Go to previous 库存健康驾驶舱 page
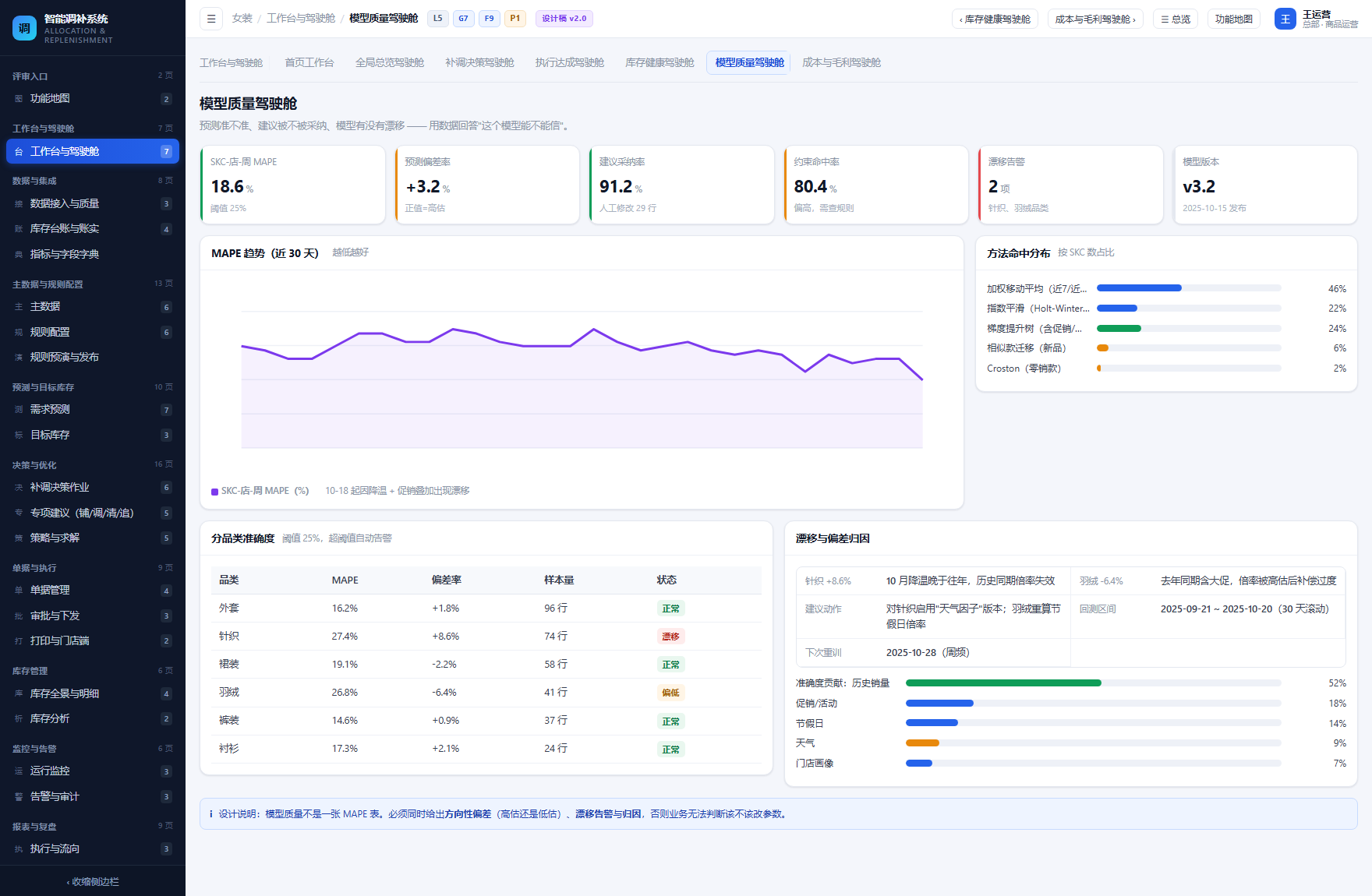Image resolution: width=1372 pixels, height=896 pixels. 995,19
